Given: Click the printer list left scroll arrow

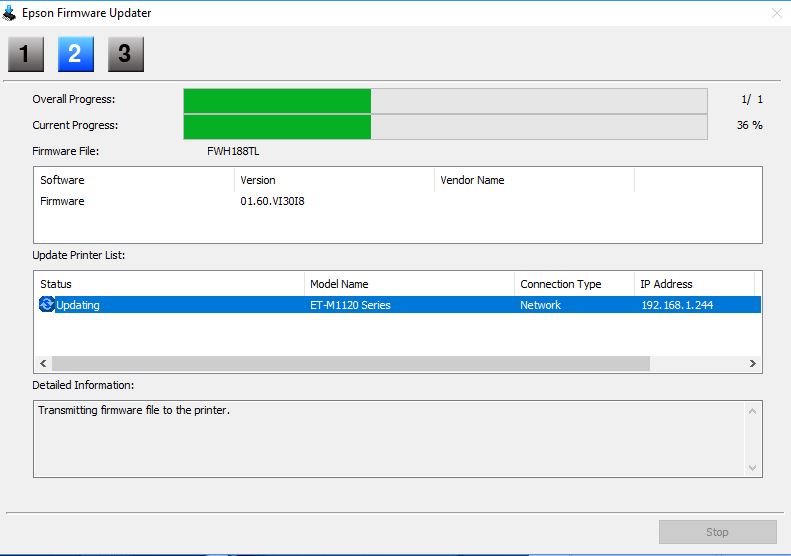Looking at the screenshot, I should (43, 363).
